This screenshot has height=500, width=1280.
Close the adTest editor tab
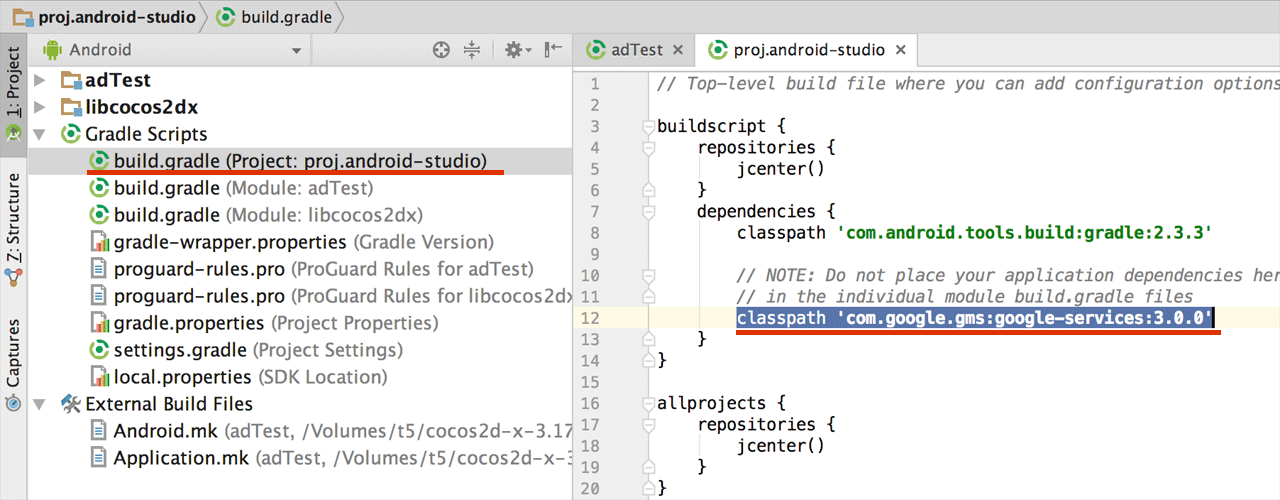[x=677, y=49]
